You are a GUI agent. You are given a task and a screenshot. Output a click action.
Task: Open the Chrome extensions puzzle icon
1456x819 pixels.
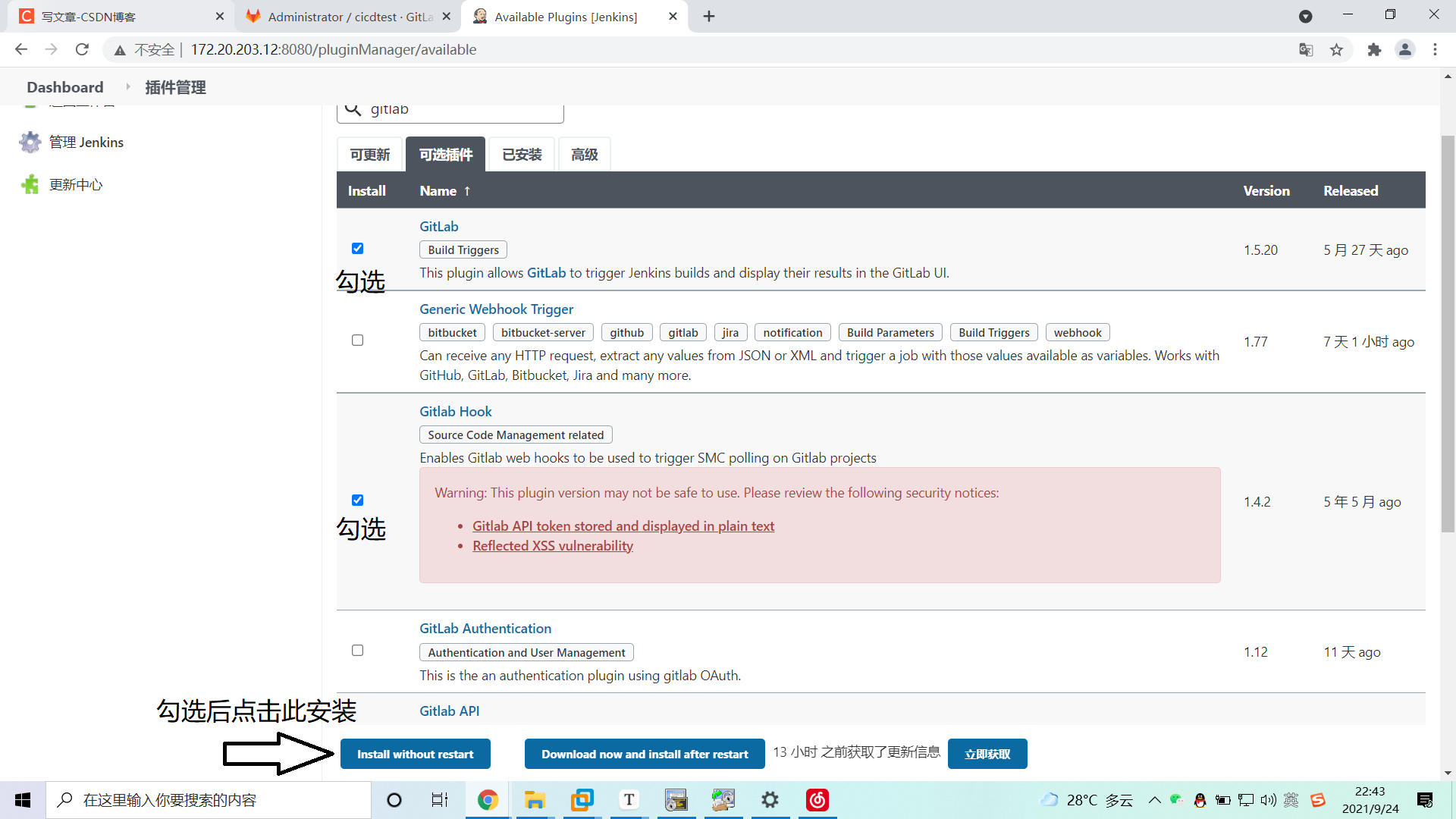pos(1374,49)
